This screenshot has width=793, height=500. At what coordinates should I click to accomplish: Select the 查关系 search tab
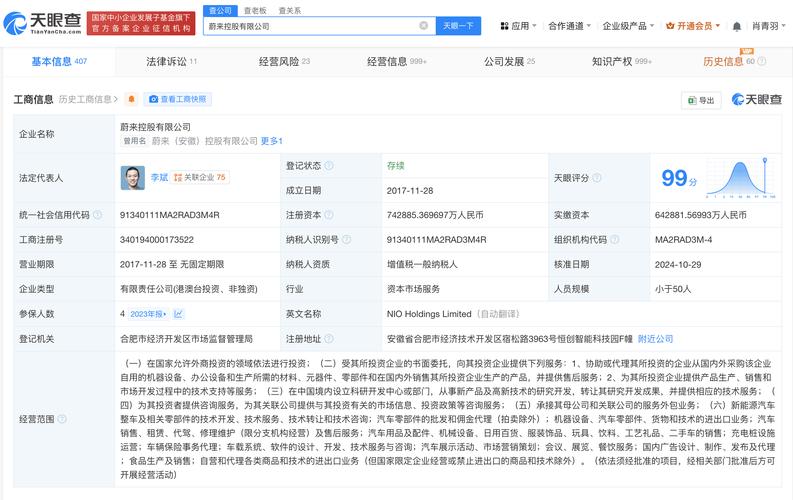[289, 10]
